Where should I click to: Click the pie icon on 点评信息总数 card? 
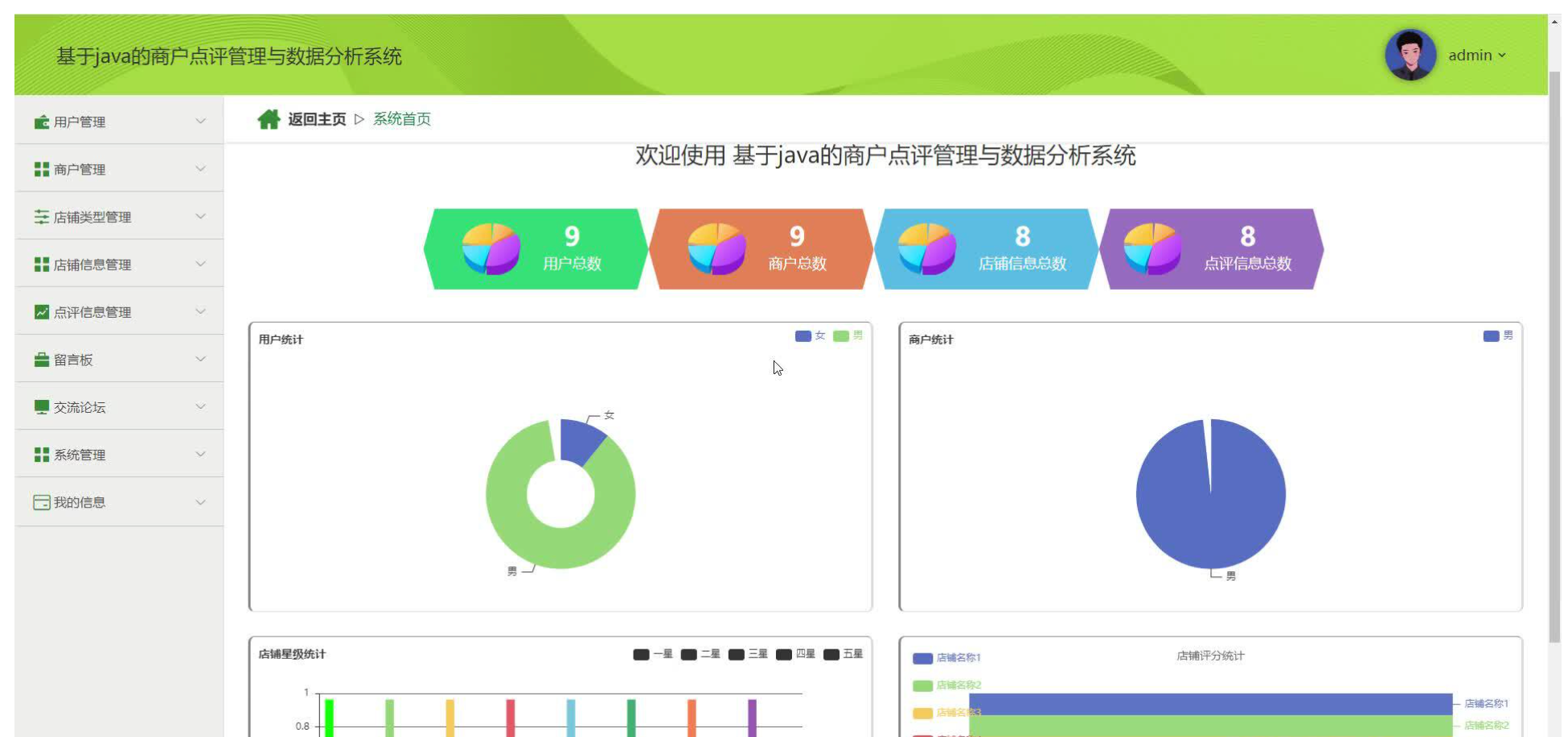(x=1152, y=249)
